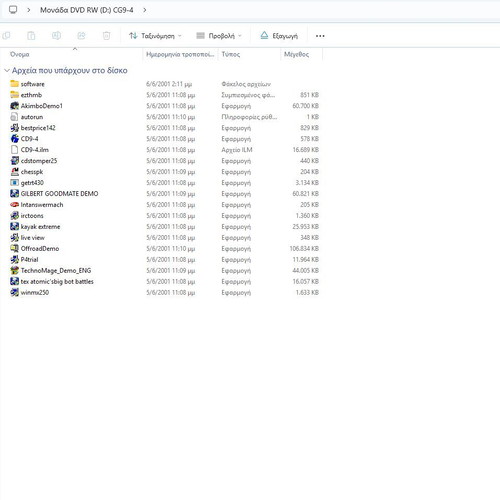
Task: Click the file name 'P4trial'
Action: (29, 260)
